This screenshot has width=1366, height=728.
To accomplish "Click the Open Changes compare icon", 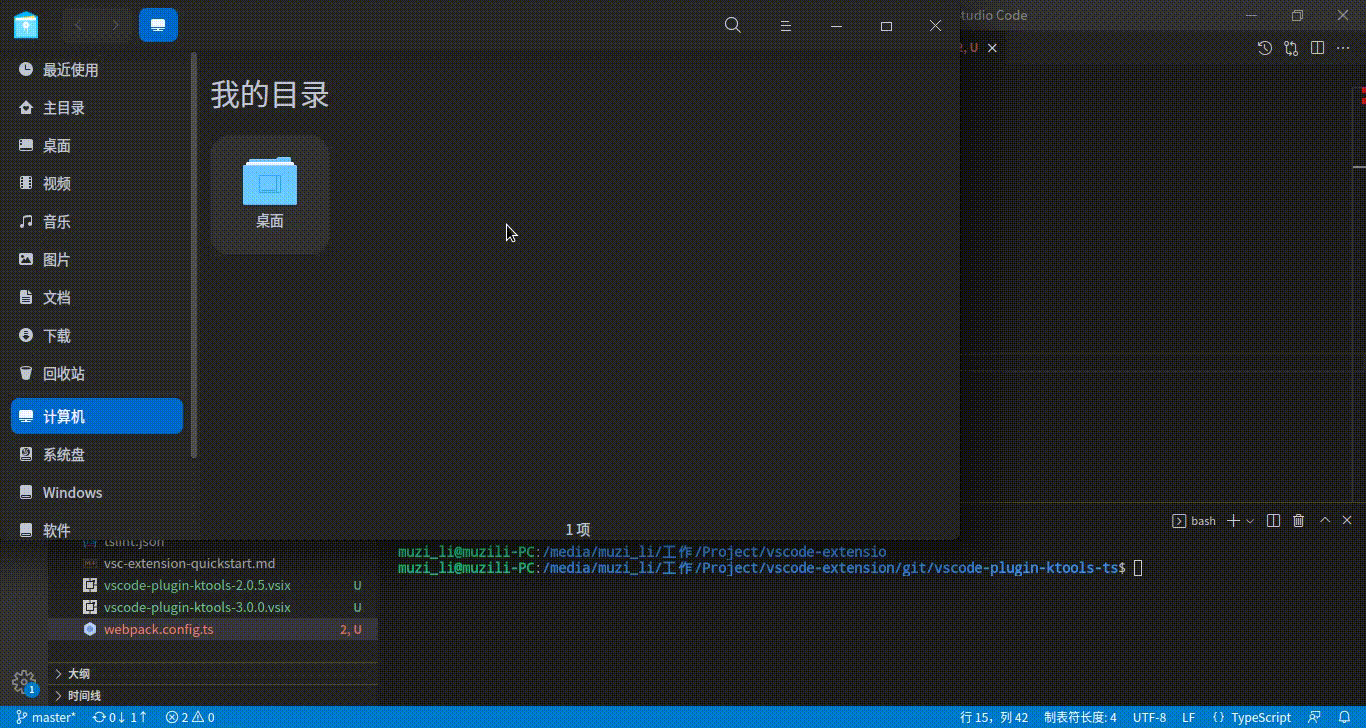I will coord(1291,47).
